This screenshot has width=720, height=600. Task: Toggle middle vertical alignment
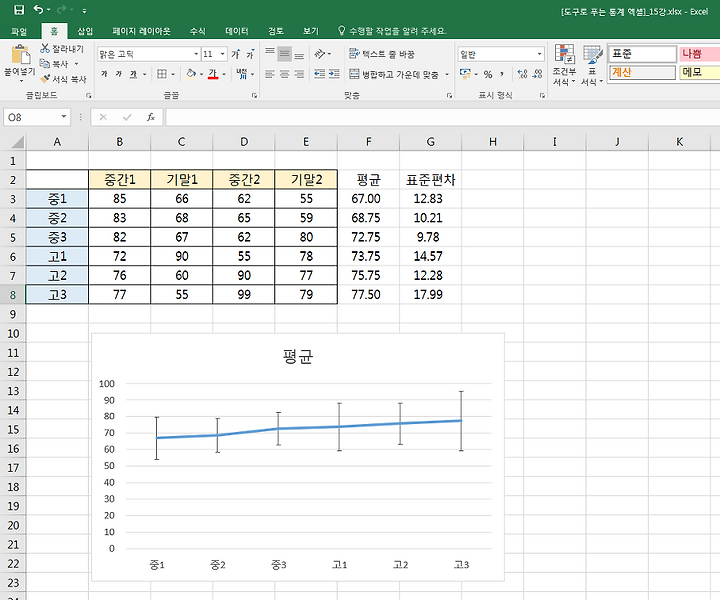click(x=285, y=54)
